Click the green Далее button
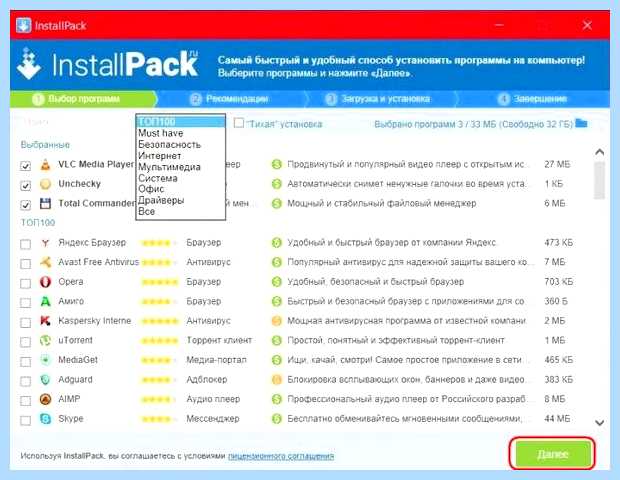The image size is (620, 480). [x=552, y=454]
